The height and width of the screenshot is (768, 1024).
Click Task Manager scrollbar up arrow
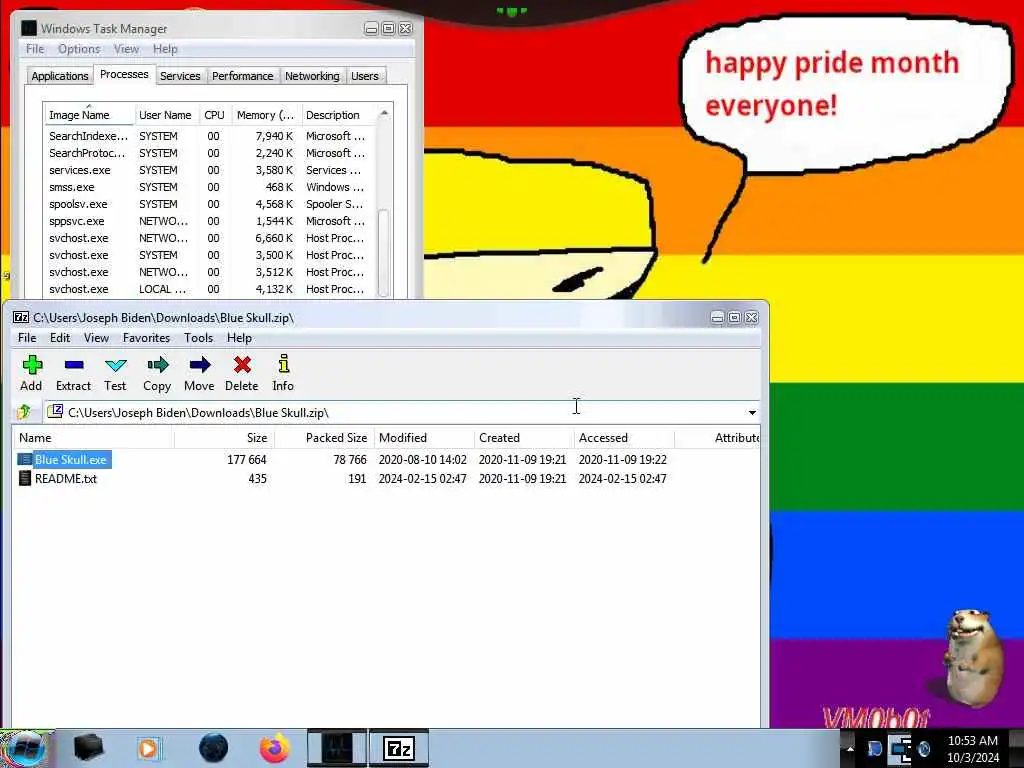384,114
